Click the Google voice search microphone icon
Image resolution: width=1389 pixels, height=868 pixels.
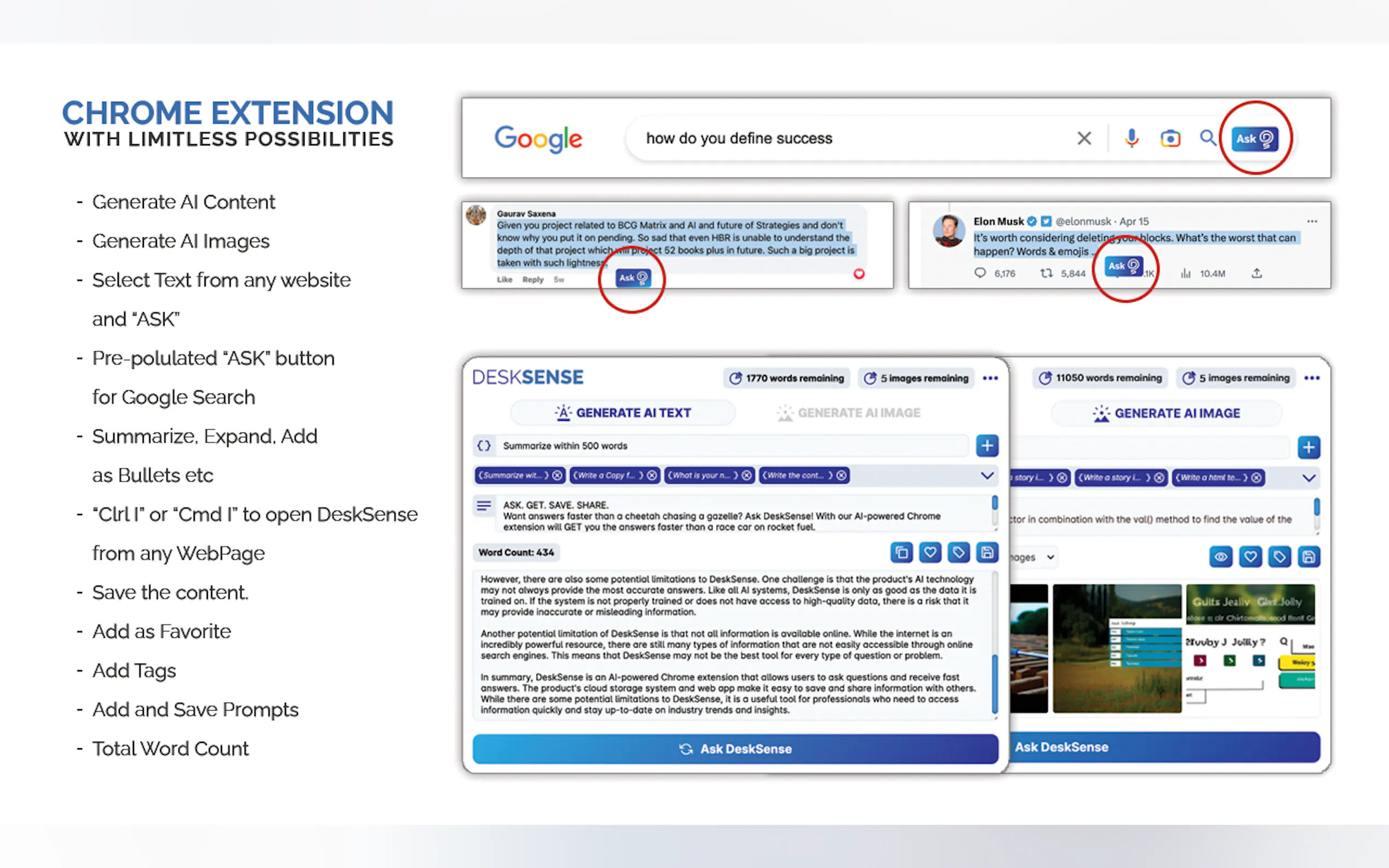[1131, 138]
